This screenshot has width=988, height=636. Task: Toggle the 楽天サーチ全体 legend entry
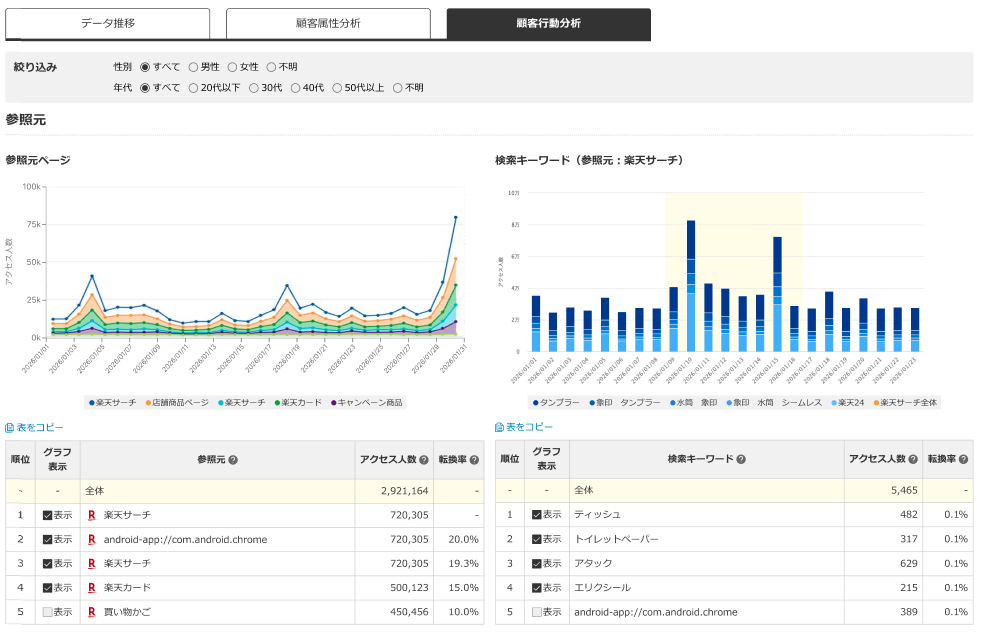coord(905,403)
